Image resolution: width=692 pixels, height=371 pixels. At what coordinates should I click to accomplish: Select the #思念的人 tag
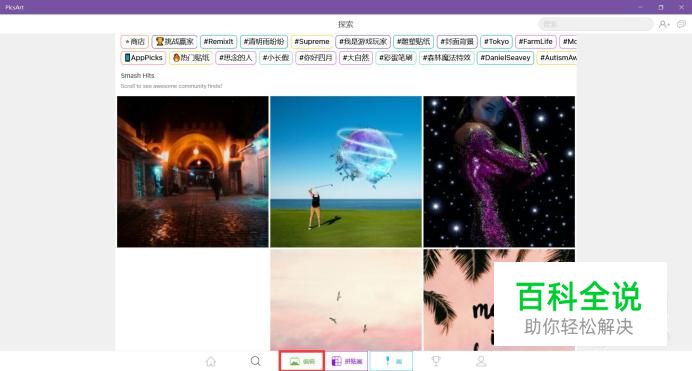[236, 58]
